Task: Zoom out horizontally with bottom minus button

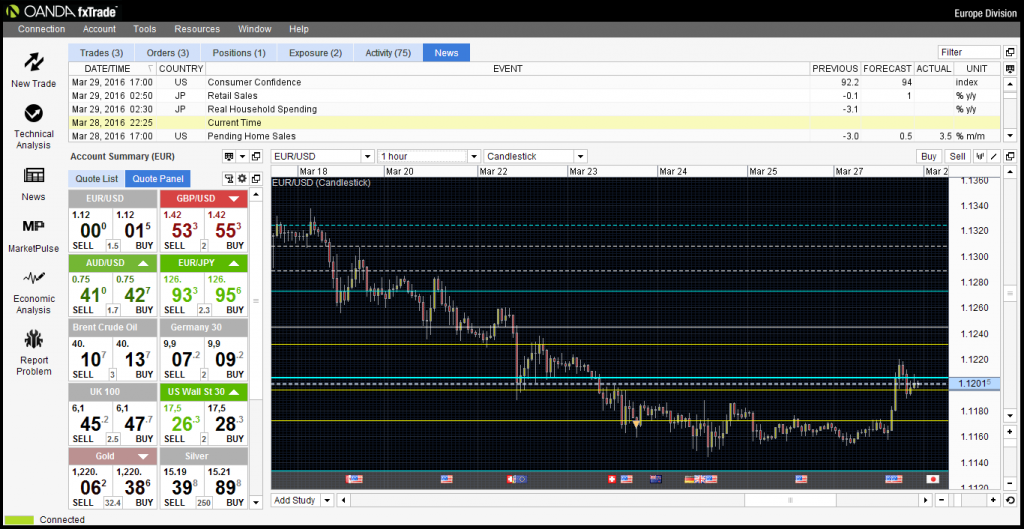Action: click(942, 500)
